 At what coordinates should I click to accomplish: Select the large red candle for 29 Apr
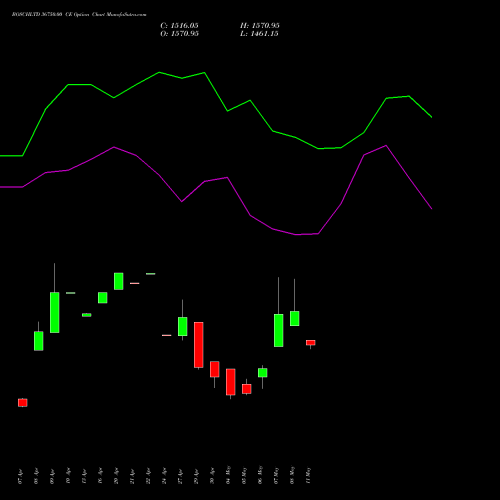(199, 345)
